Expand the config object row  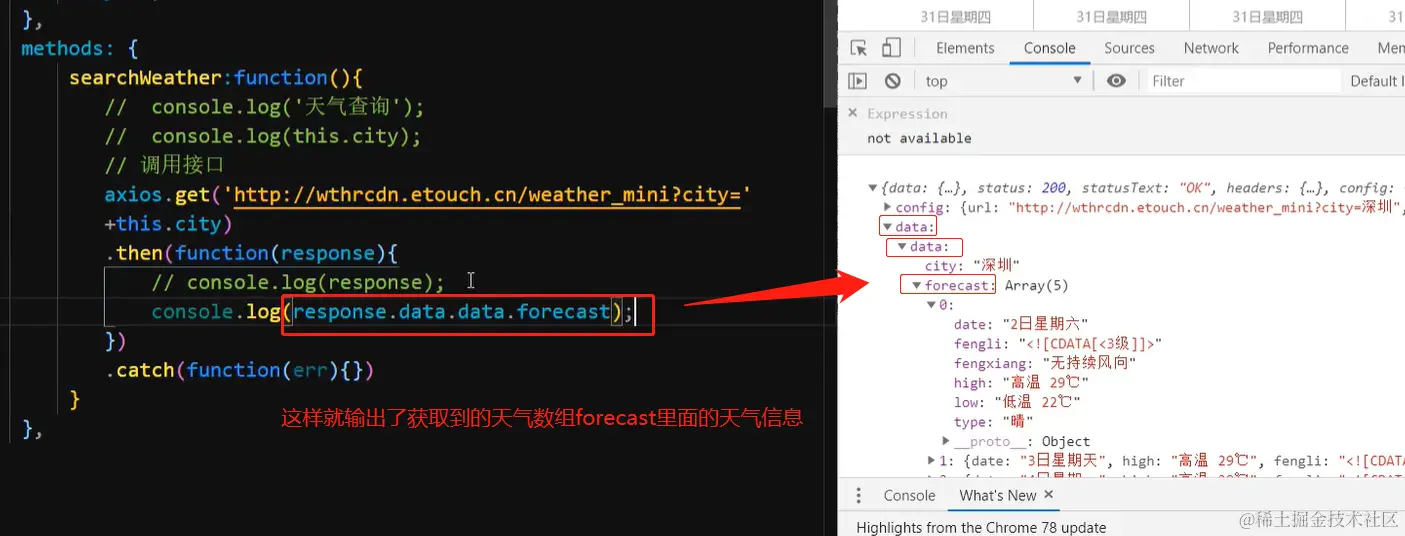[887, 208]
